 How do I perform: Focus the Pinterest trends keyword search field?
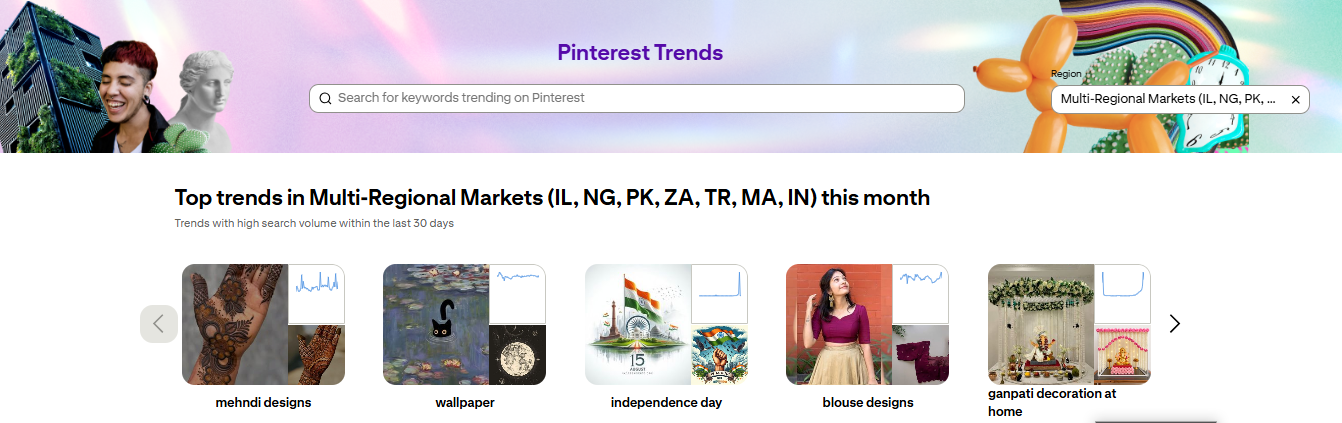point(640,98)
